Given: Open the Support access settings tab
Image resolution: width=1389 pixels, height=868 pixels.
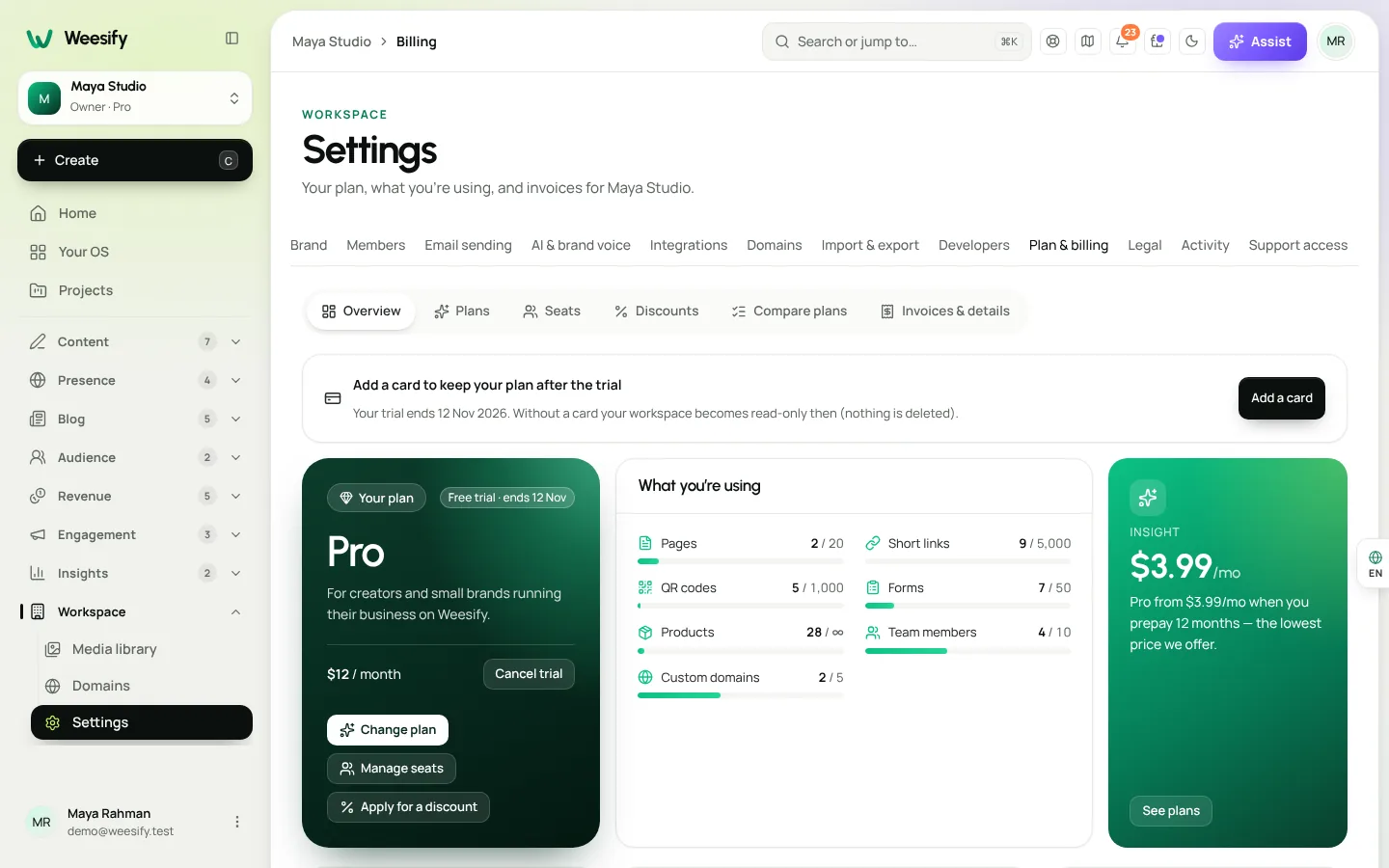Looking at the screenshot, I should click(x=1298, y=245).
